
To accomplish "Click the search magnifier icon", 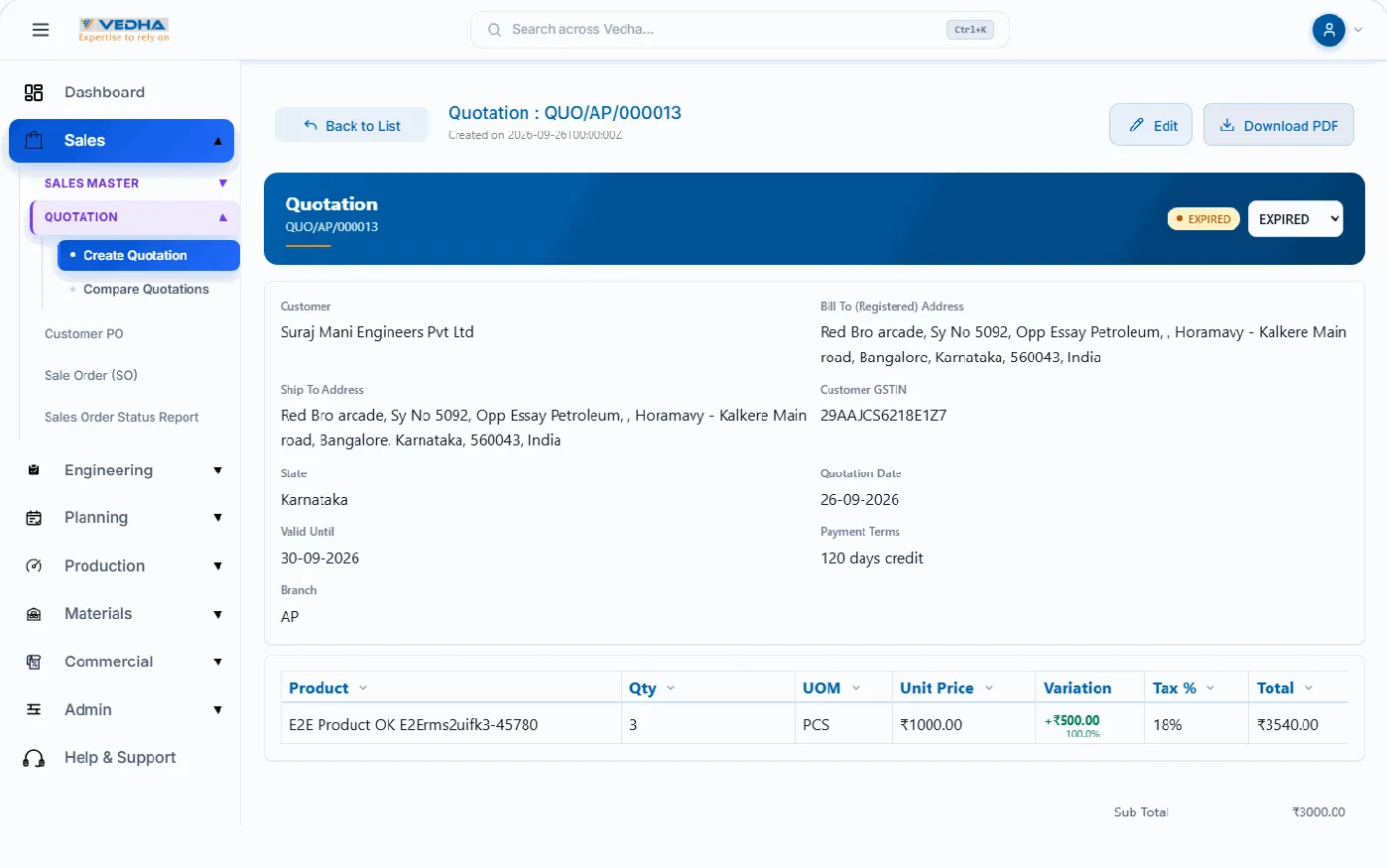I will (494, 30).
